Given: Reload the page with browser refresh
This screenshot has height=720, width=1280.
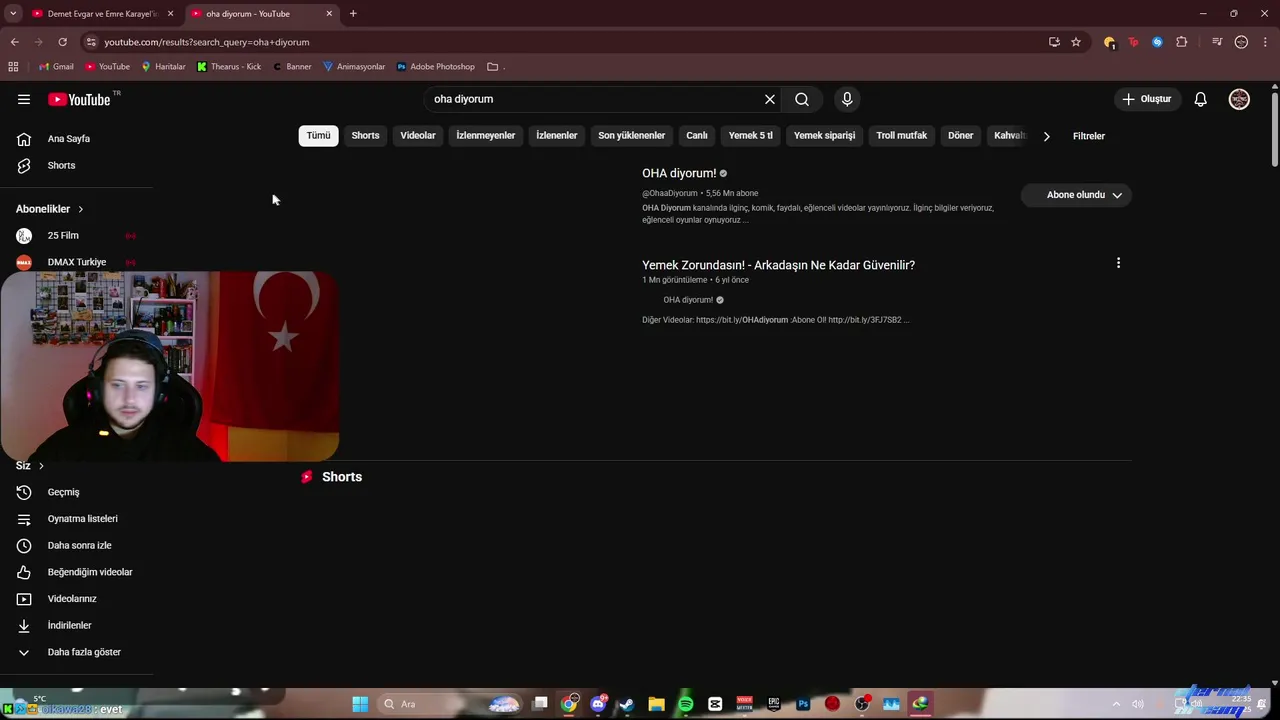Looking at the screenshot, I should tap(62, 42).
